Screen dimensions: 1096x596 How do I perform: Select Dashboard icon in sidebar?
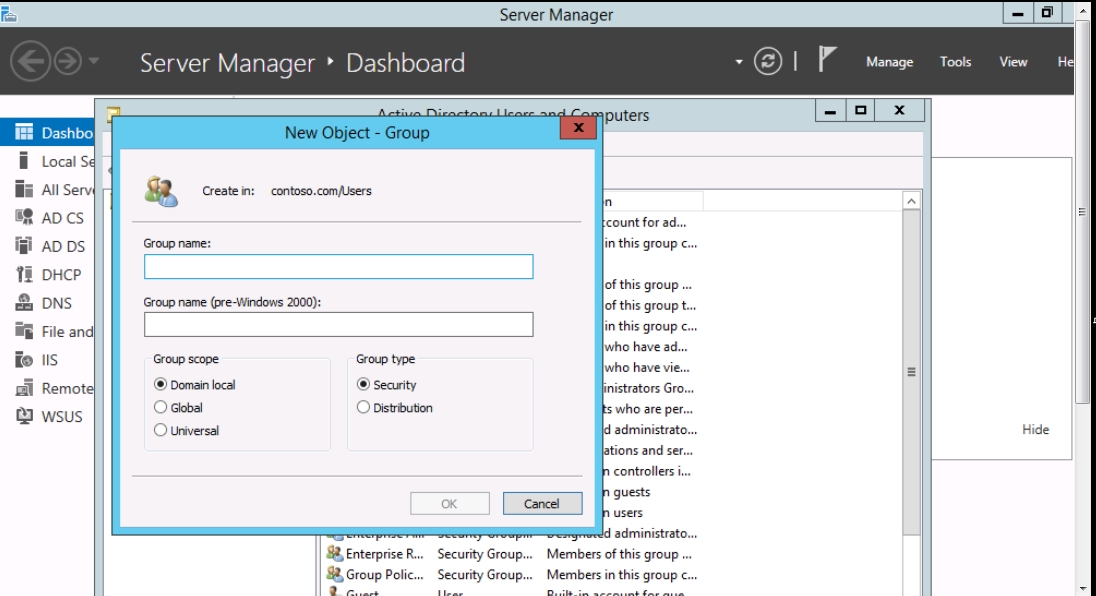[24, 132]
